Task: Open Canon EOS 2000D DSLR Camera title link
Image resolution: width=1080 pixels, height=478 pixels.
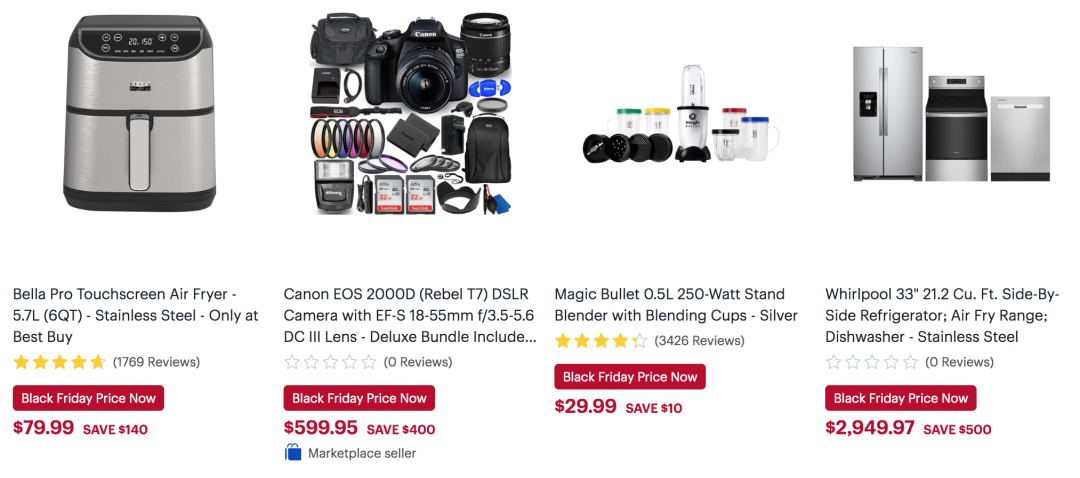Action: [410, 315]
